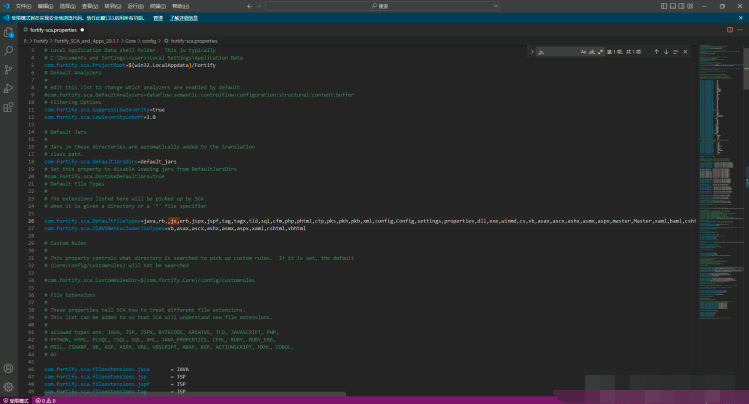Open the 查看(V) menu
Image resolution: width=749 pixels, height=404 pixels.
pos(90,6)
